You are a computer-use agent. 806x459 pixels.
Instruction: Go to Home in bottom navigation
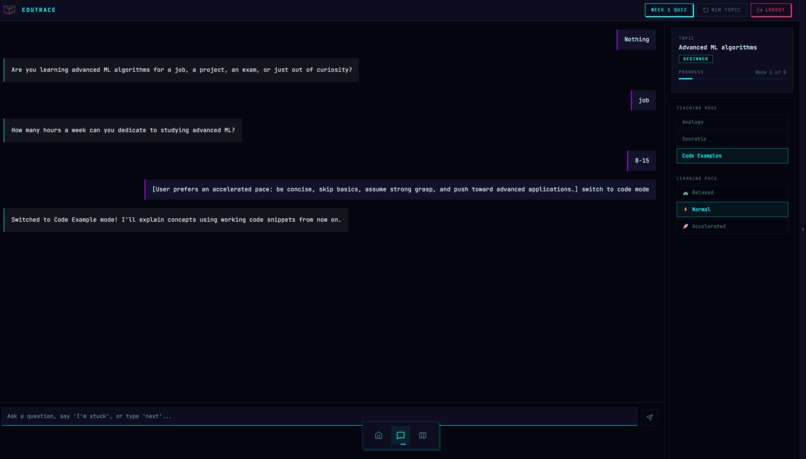point(378,435)
